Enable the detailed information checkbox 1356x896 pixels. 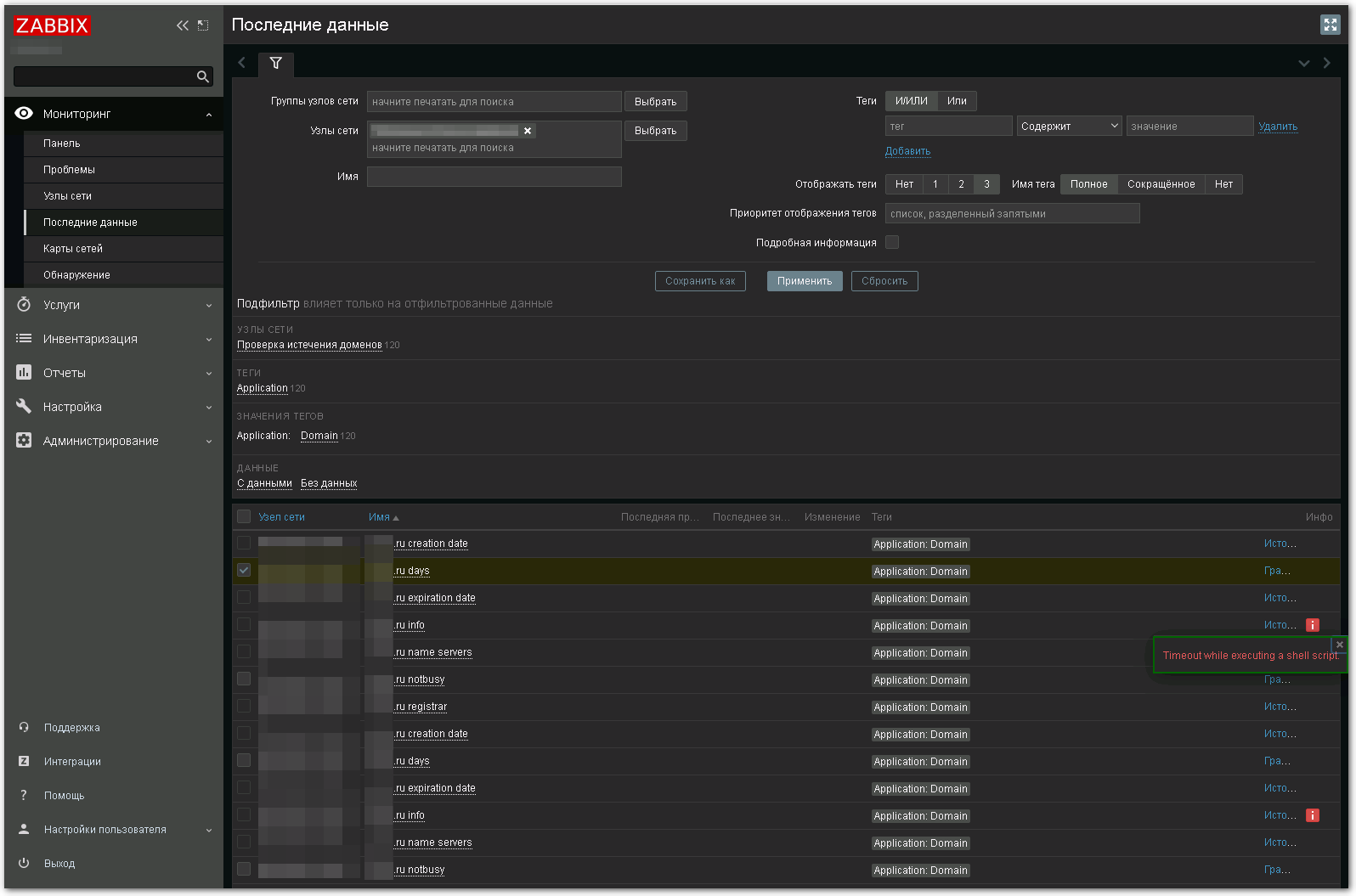[x=892, y=242]
